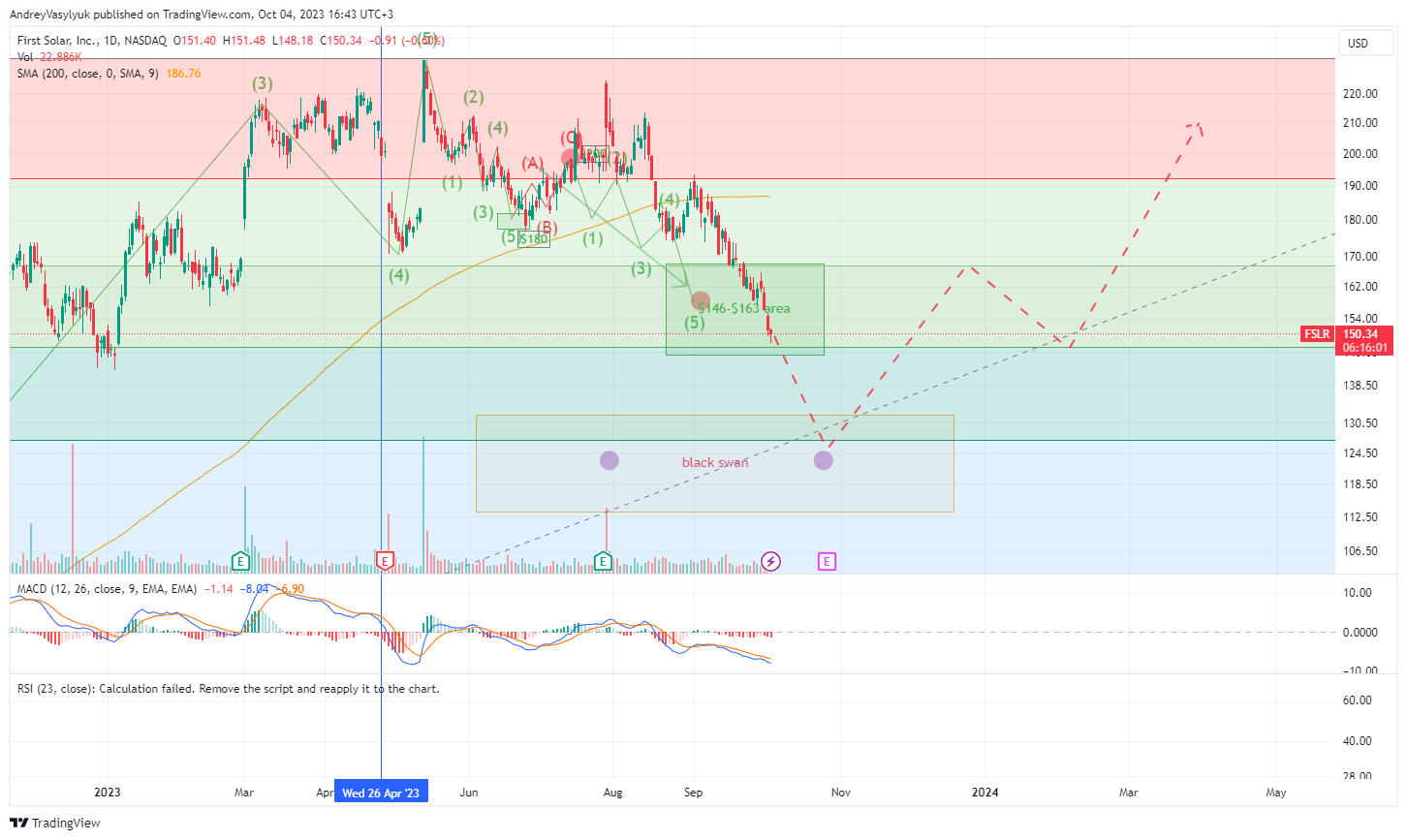Click the green earnings E marker near March
Screen dimensions: 1407x840
click(x=240, y=561)
